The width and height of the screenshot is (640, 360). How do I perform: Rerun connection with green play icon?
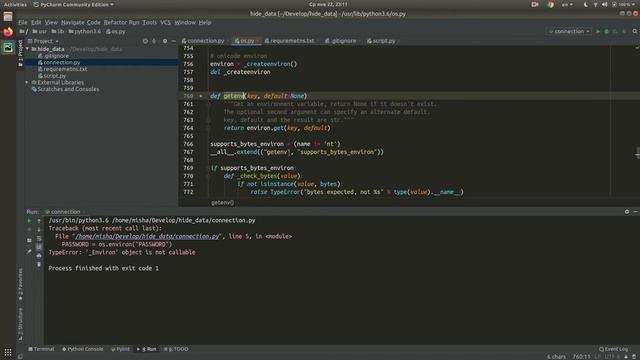(29, 221)
